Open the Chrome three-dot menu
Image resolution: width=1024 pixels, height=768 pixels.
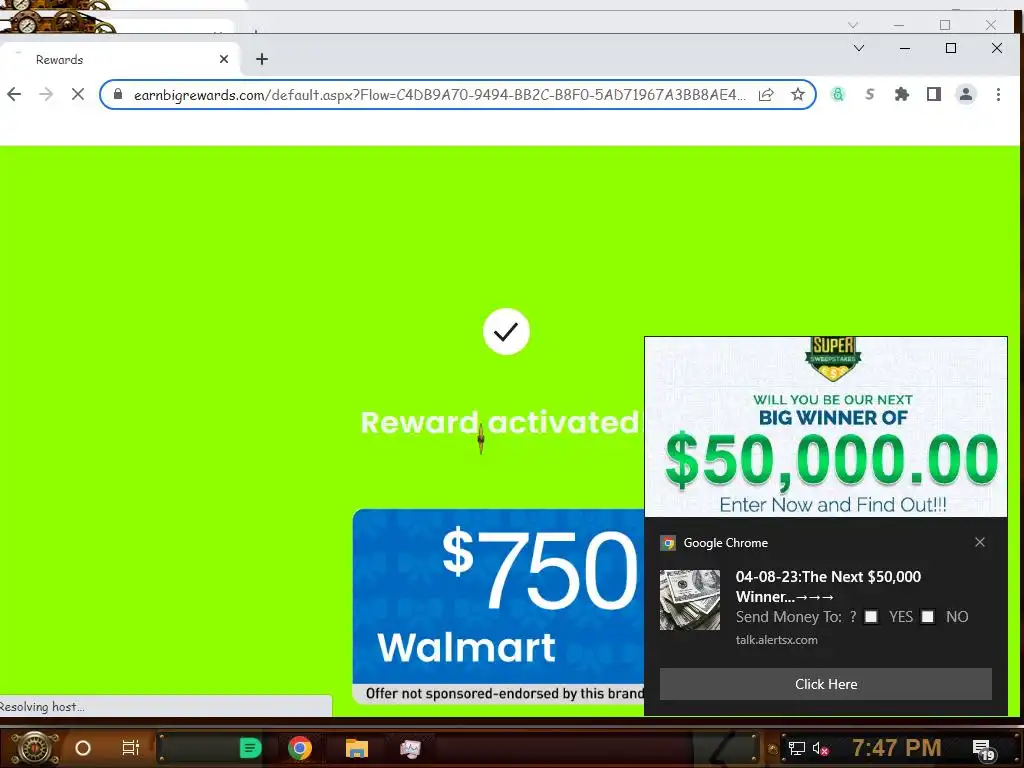click(x=998, y=95)
